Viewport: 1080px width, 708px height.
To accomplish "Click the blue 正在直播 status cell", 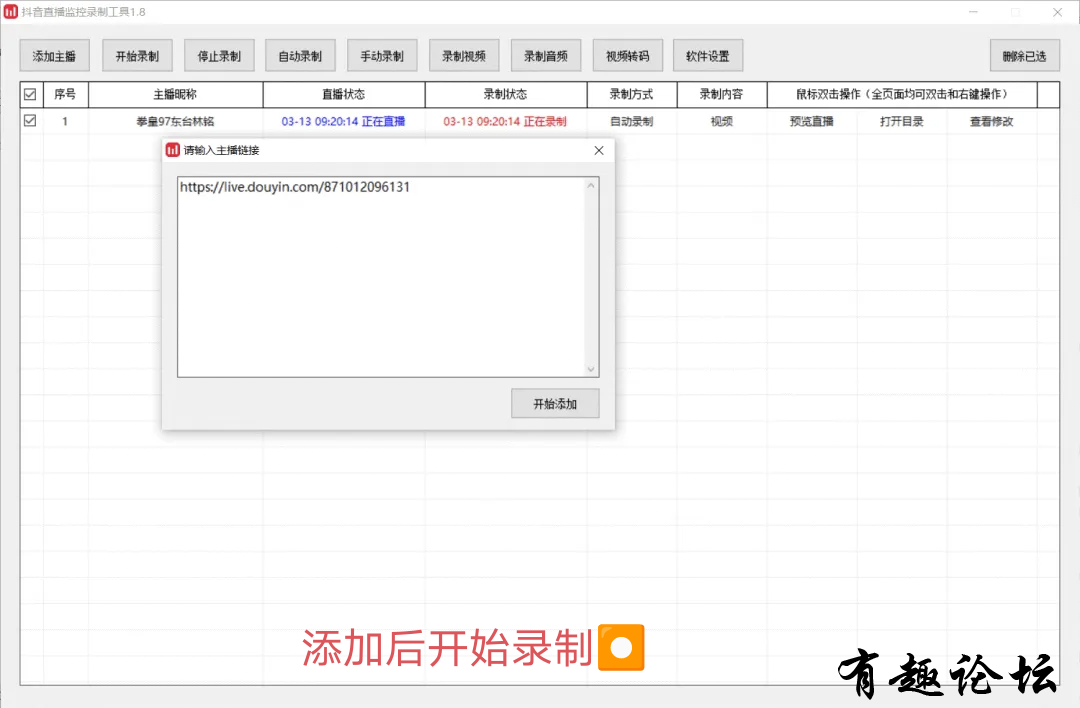I will 343,121.
